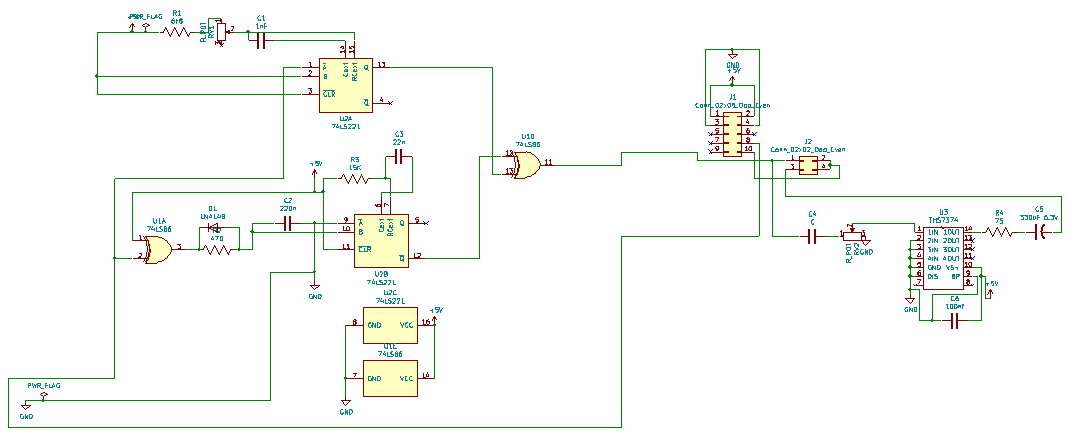This screenshot has height=448, width=1070.
Task: Select the C2 capacitor symbol
Action: [287, 223]
